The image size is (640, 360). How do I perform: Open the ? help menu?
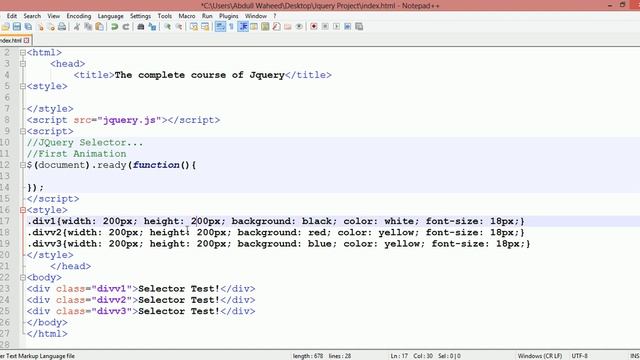pyautogui.click(x=275, y=16)
